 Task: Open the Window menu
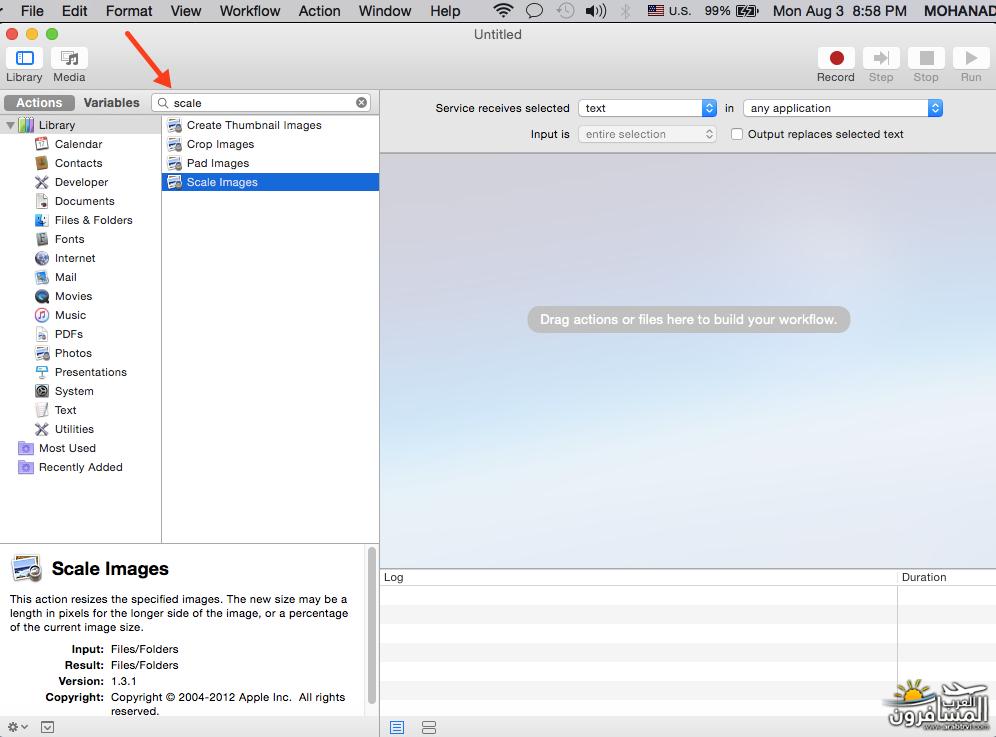coord(385,11)
